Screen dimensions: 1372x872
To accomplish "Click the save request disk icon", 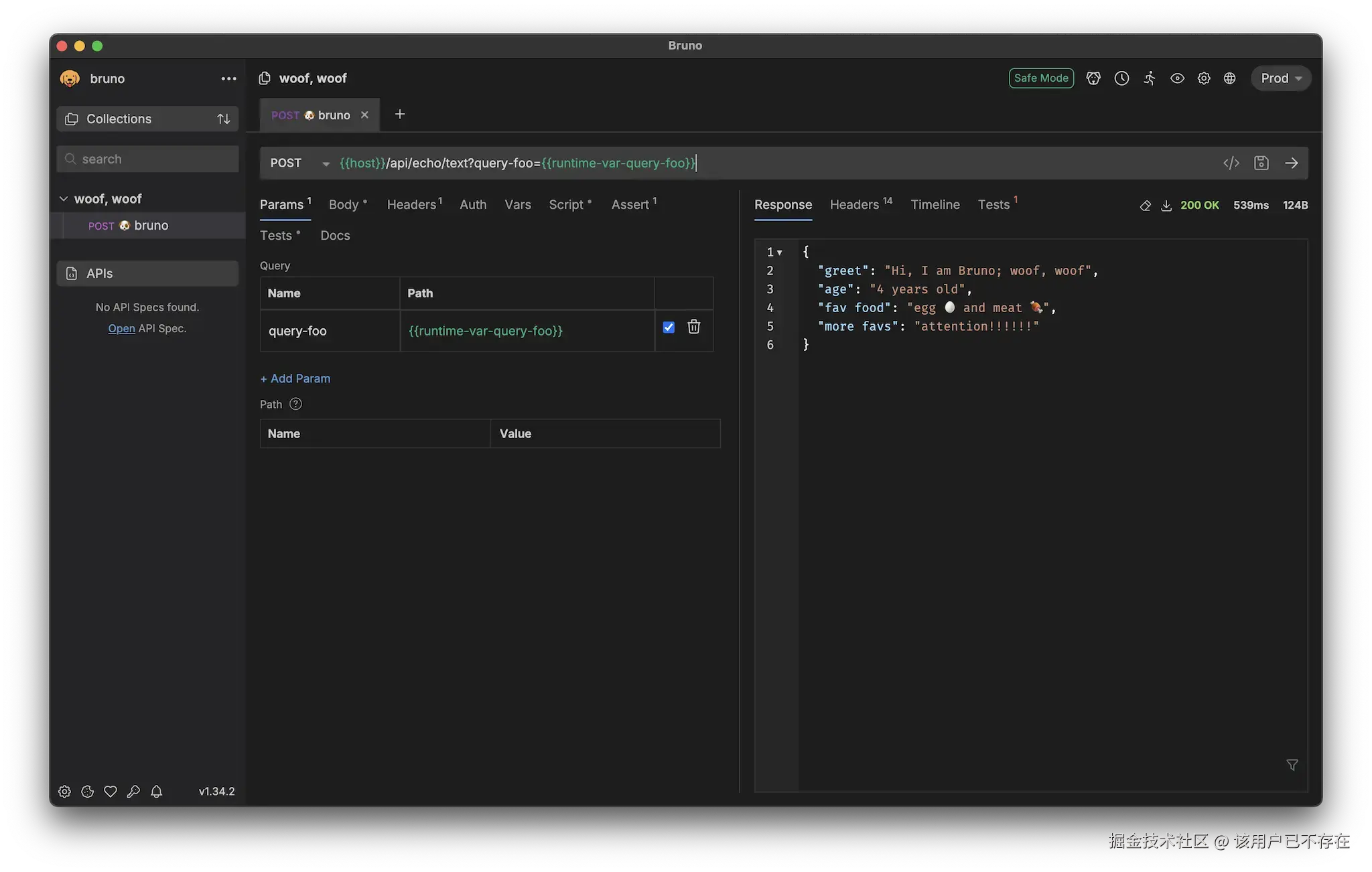I will [1261, 163].
